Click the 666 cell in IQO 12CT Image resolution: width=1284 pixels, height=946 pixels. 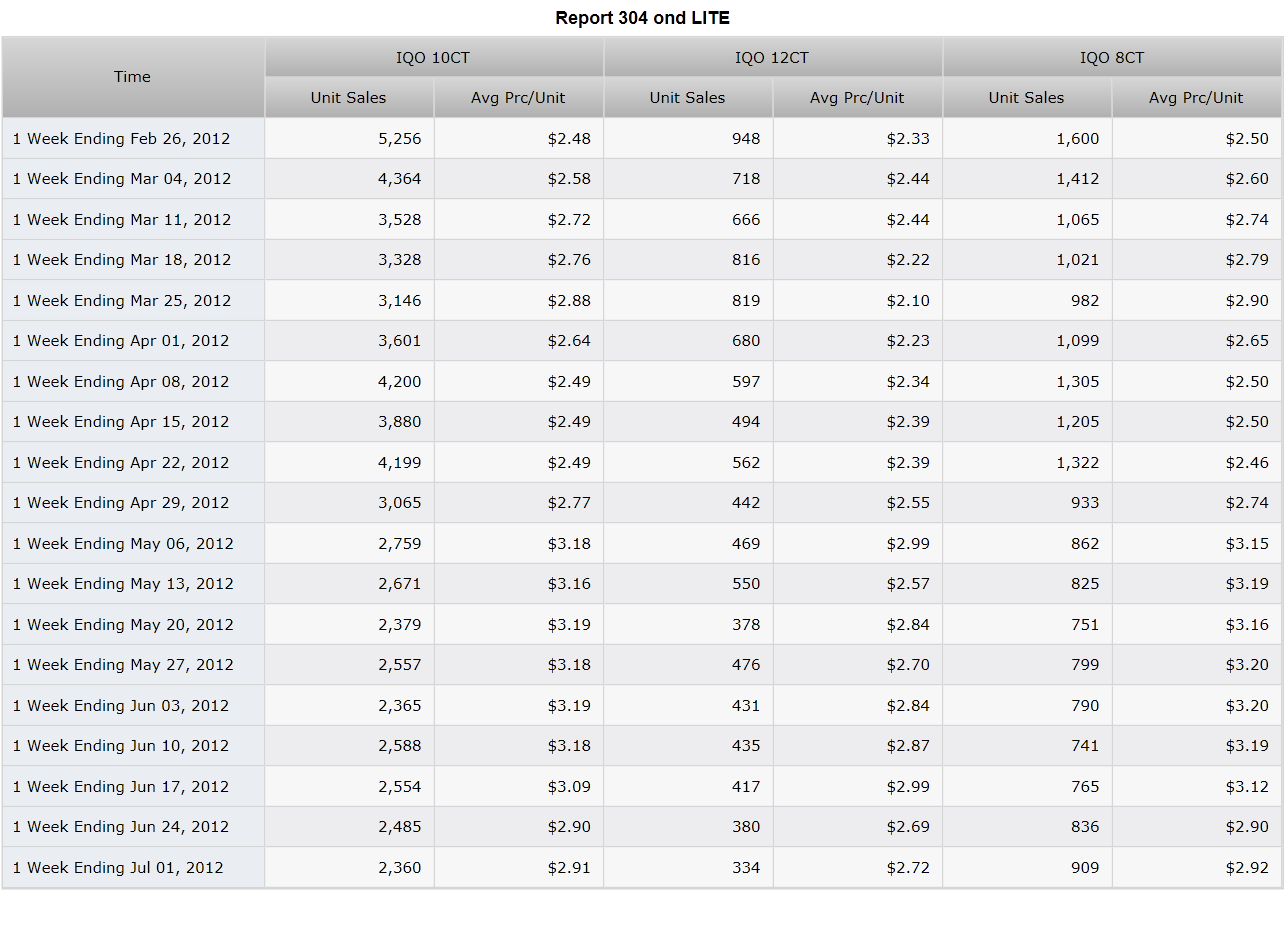(x=688, y=220)
